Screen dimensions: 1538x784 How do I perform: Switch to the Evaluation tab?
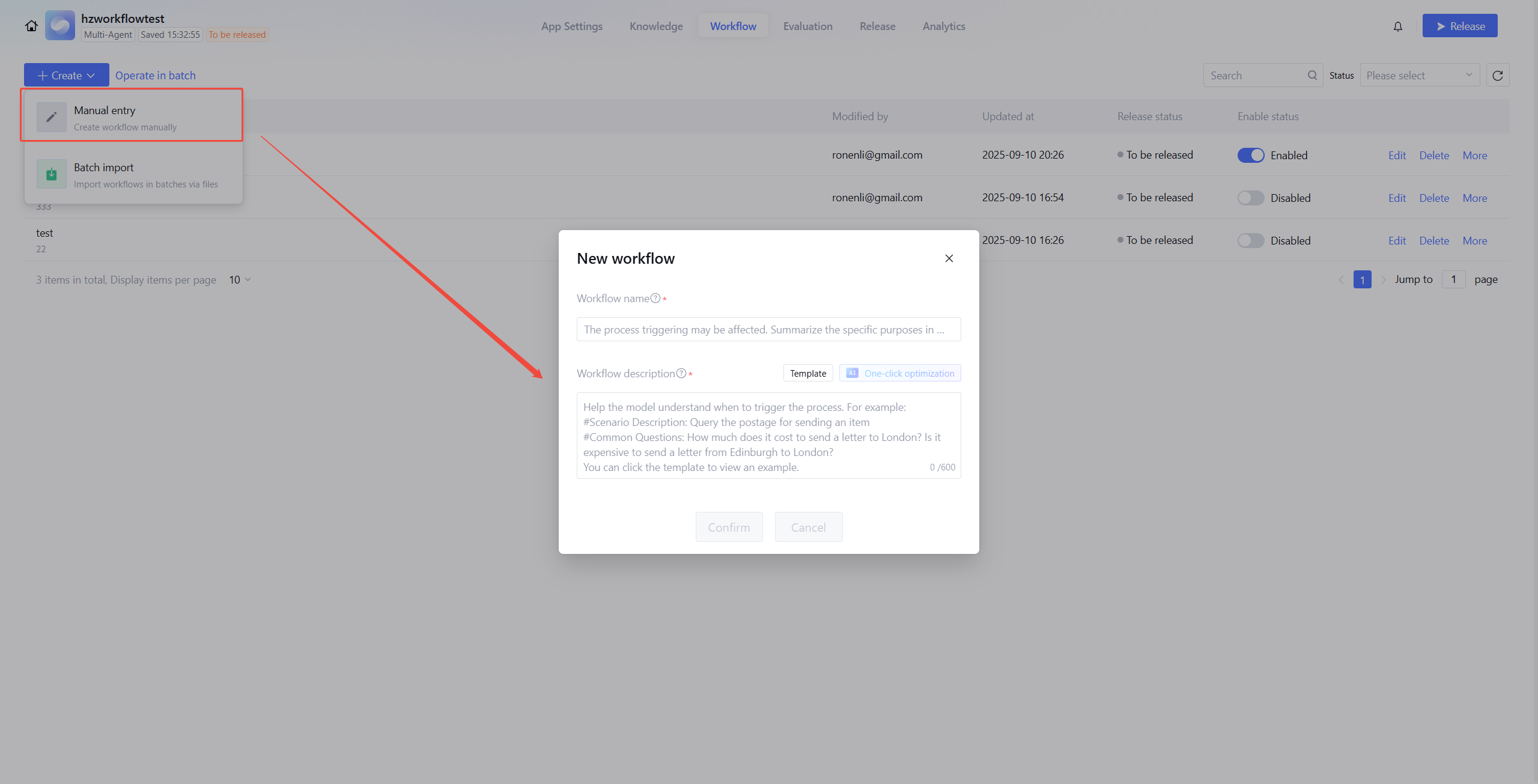tap(807, 26)
